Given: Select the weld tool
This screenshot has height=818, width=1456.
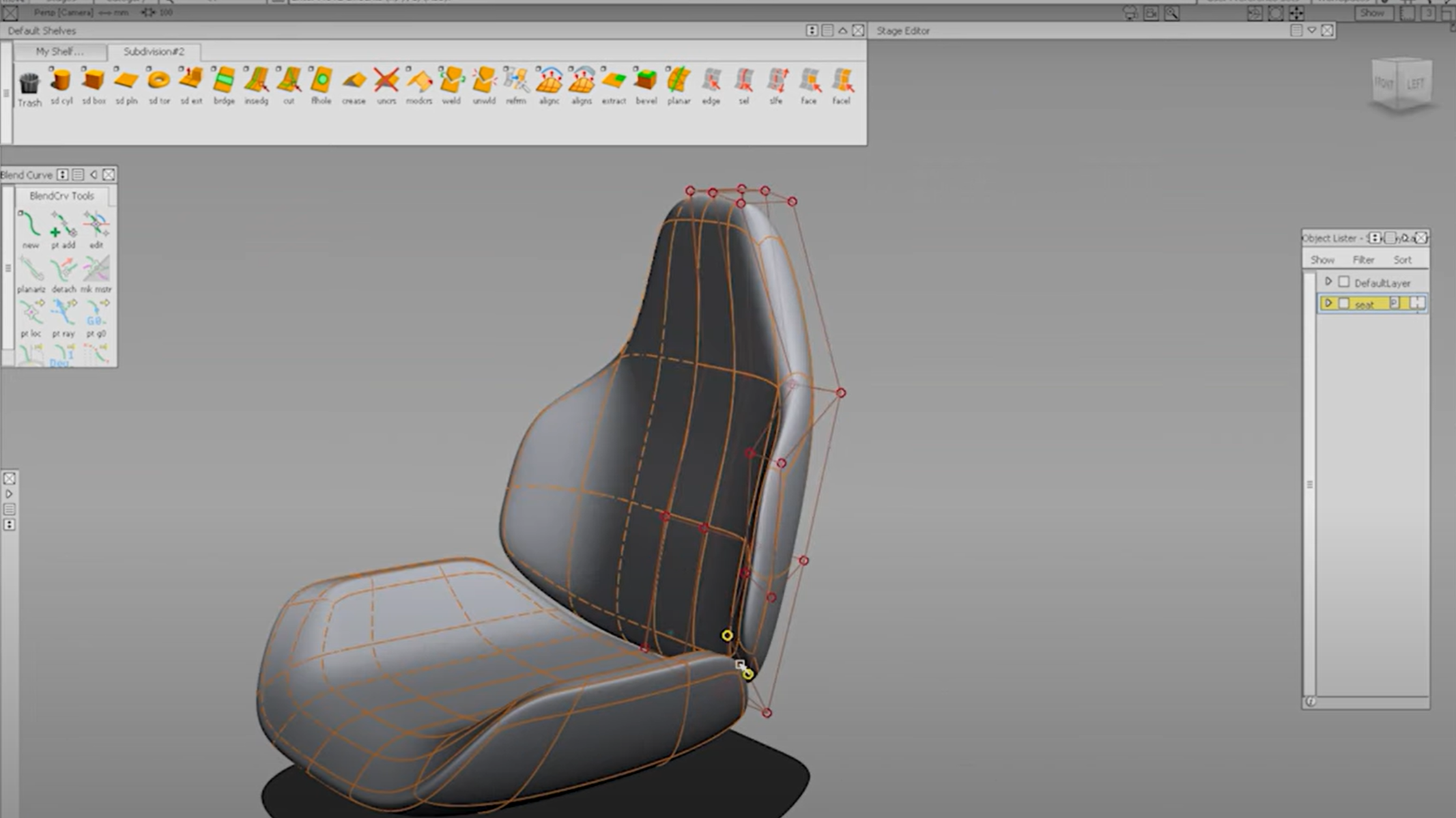Looking at the screenshot, I should click(x=451, y=83).
